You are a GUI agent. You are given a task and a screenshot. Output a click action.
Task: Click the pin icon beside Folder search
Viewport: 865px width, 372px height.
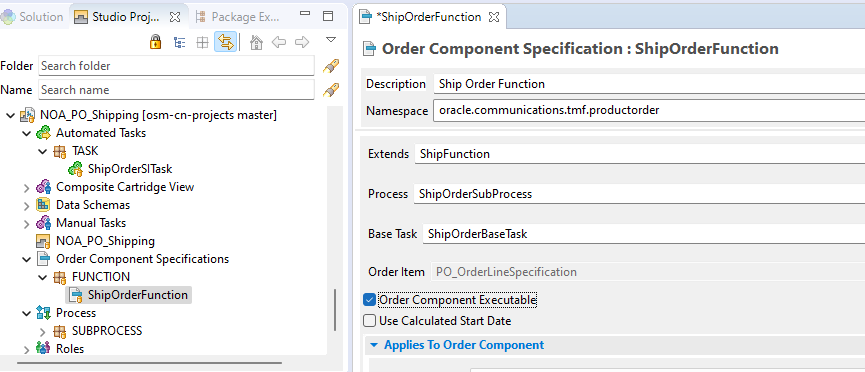pyautogui.click(x=330, y=66)
